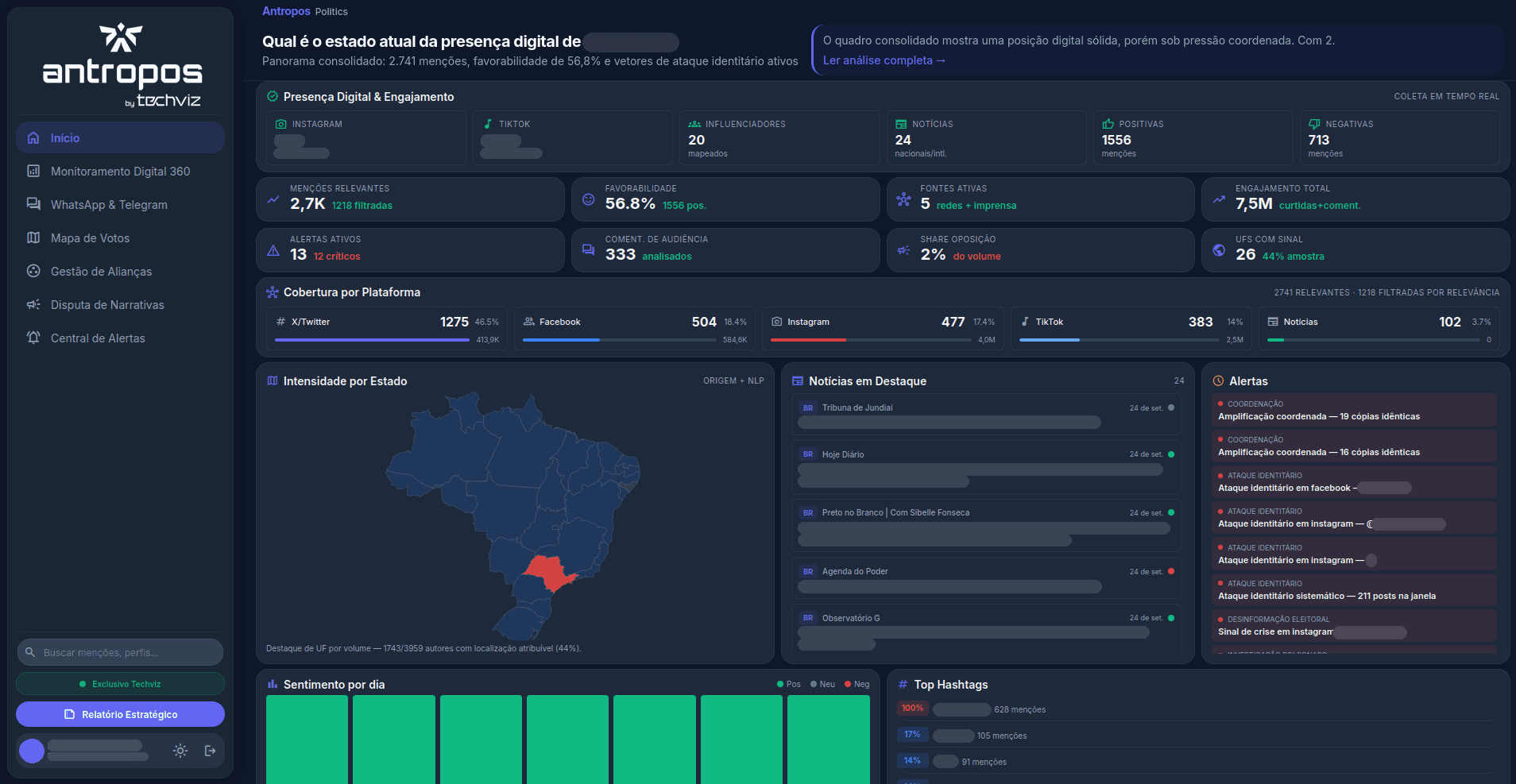Open alert Amplificação coordenada 16 cópias idênticas
Viewport: 1516px width, 784px height.
pos(1354,446)
